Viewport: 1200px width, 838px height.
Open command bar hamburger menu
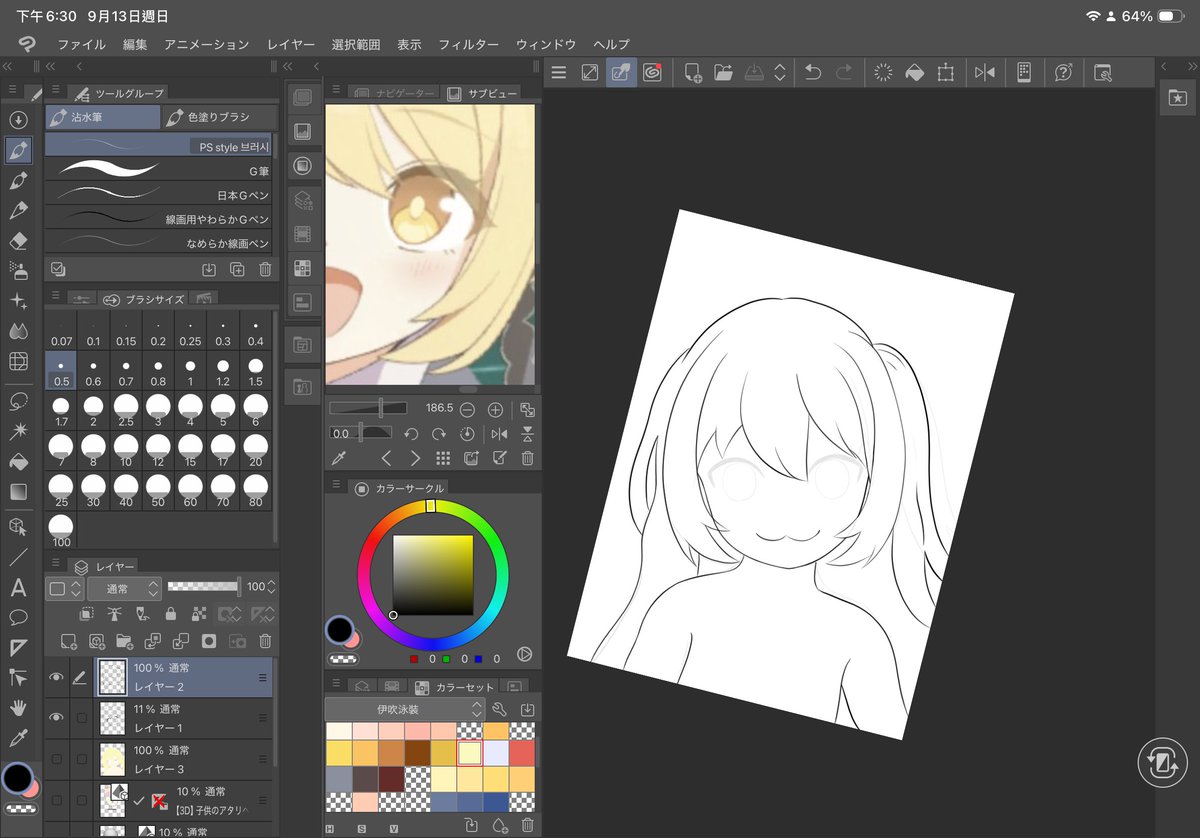[x=559, y=72]
